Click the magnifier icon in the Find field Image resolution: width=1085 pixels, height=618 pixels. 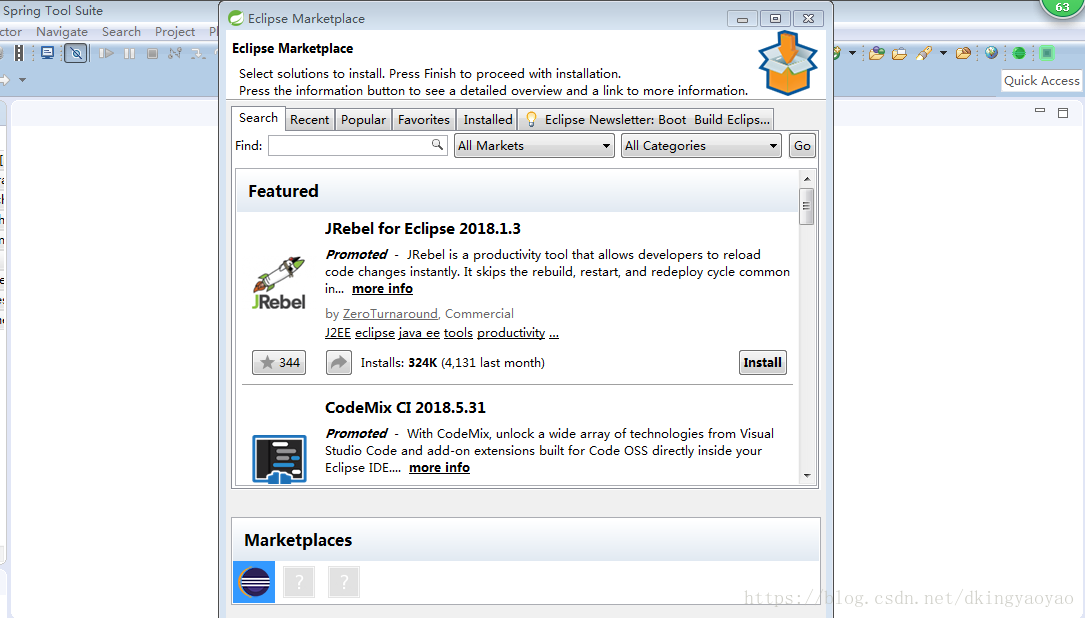pos(437,145)
